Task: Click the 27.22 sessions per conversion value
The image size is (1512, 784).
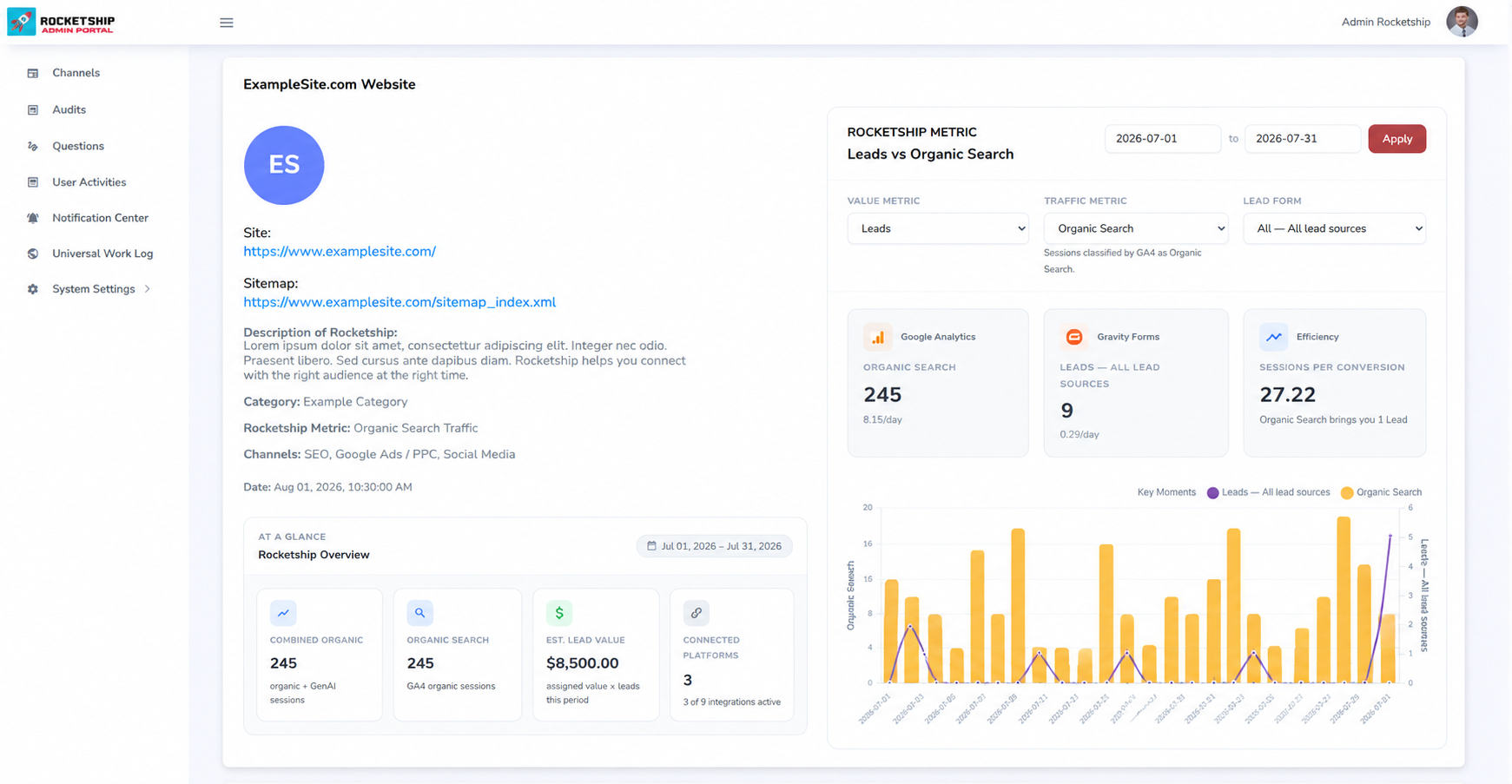Action: (x=1287, y=395)
